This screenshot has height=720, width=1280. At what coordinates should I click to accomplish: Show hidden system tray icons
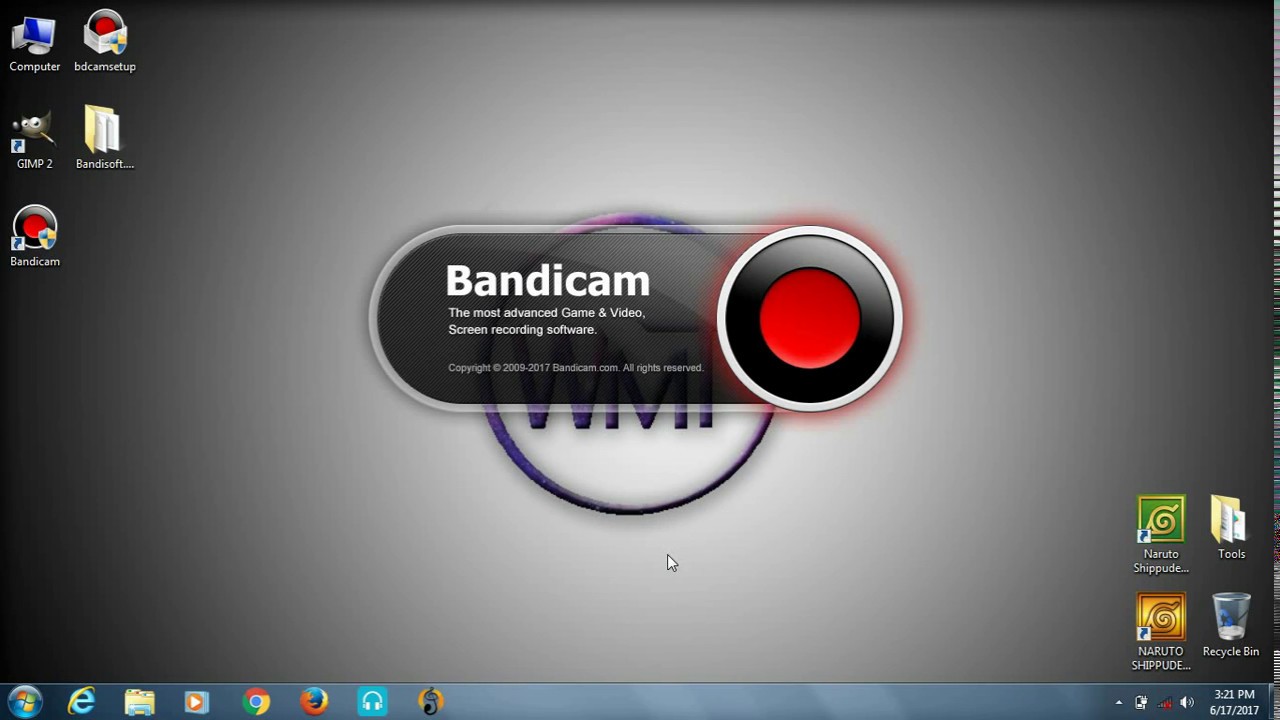pos(1119,703)
